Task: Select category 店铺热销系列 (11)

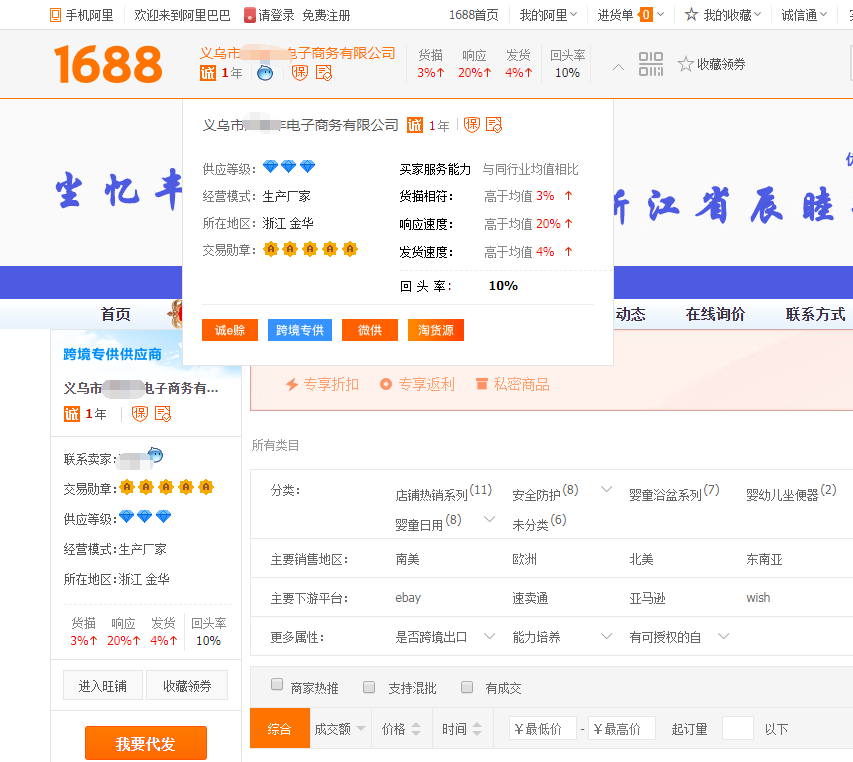Action: pos(443,492)
